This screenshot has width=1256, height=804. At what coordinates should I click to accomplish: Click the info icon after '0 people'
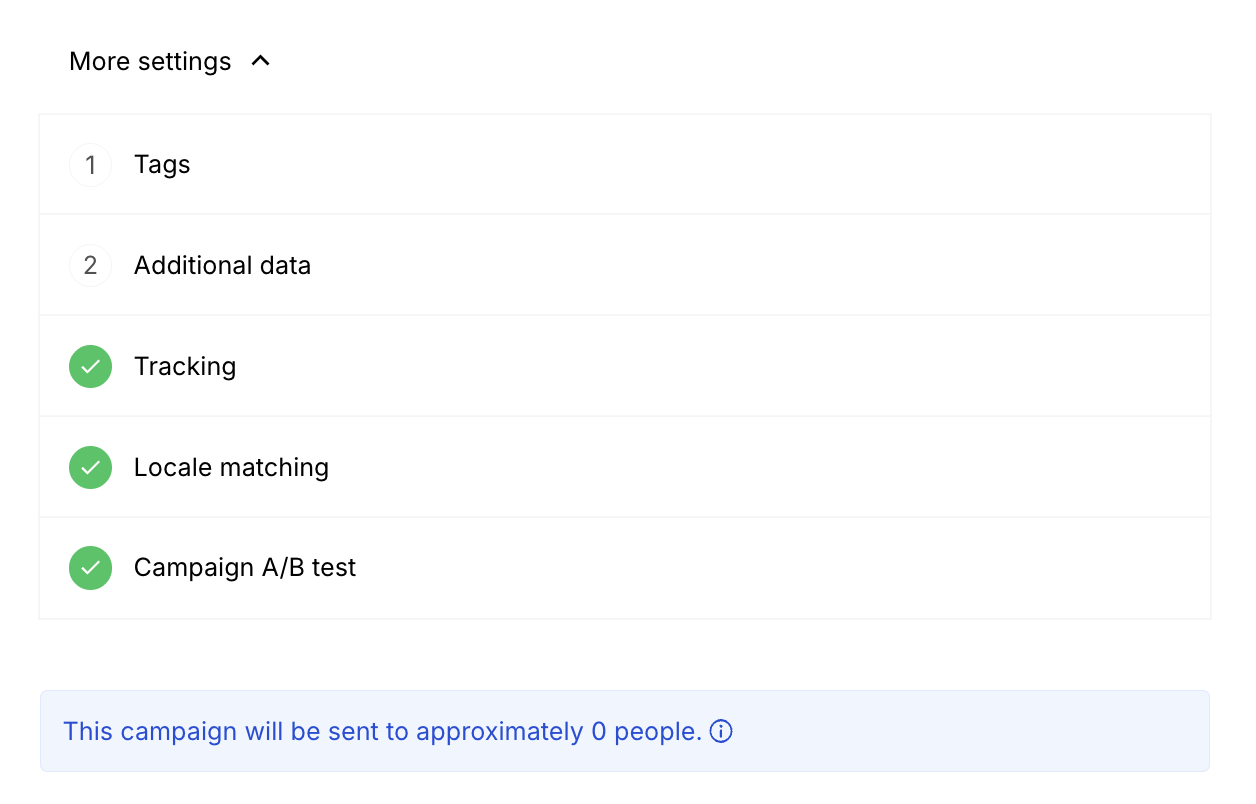coord(721,732)
